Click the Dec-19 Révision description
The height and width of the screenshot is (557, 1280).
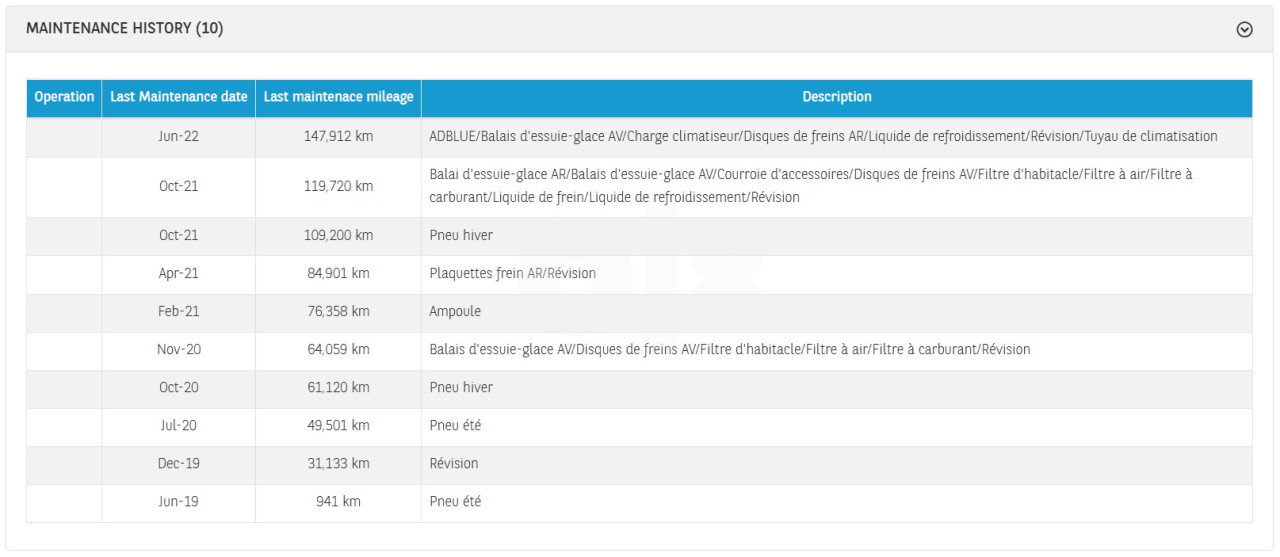(x=454, y=463)
